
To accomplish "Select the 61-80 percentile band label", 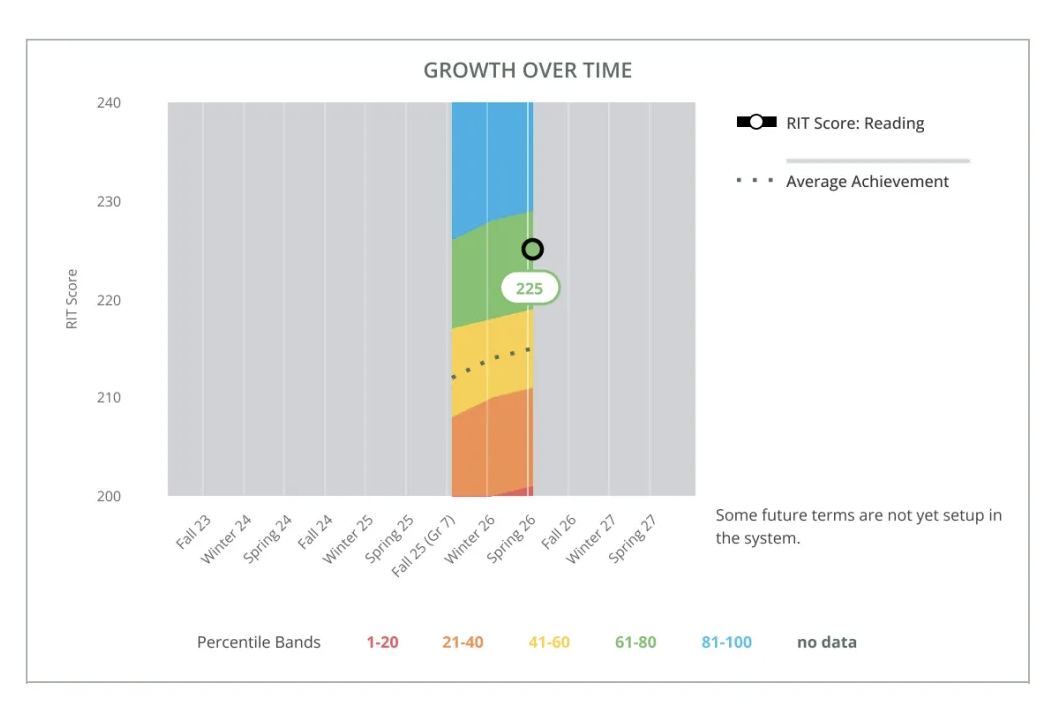I will (x=635, y=642).
